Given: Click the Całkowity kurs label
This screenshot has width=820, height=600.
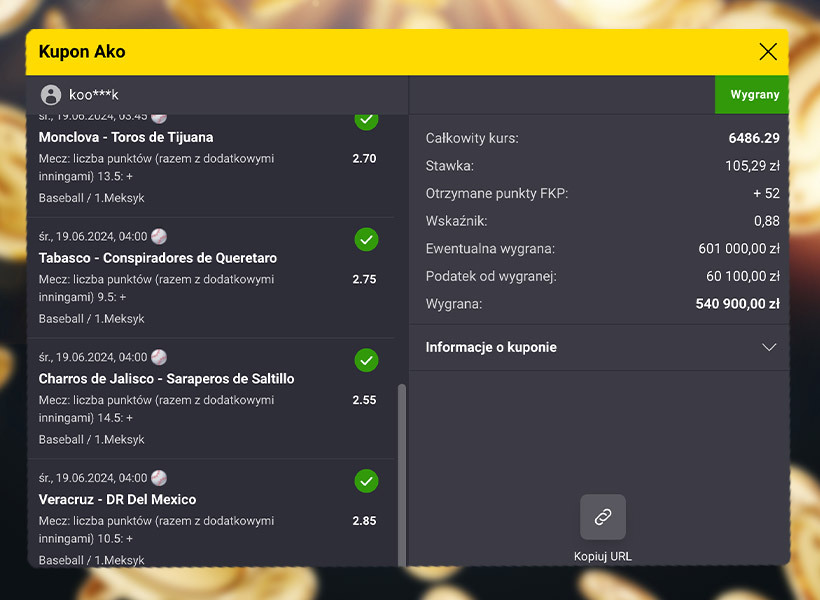Looking at the screenshot, I should click(472, 139).
